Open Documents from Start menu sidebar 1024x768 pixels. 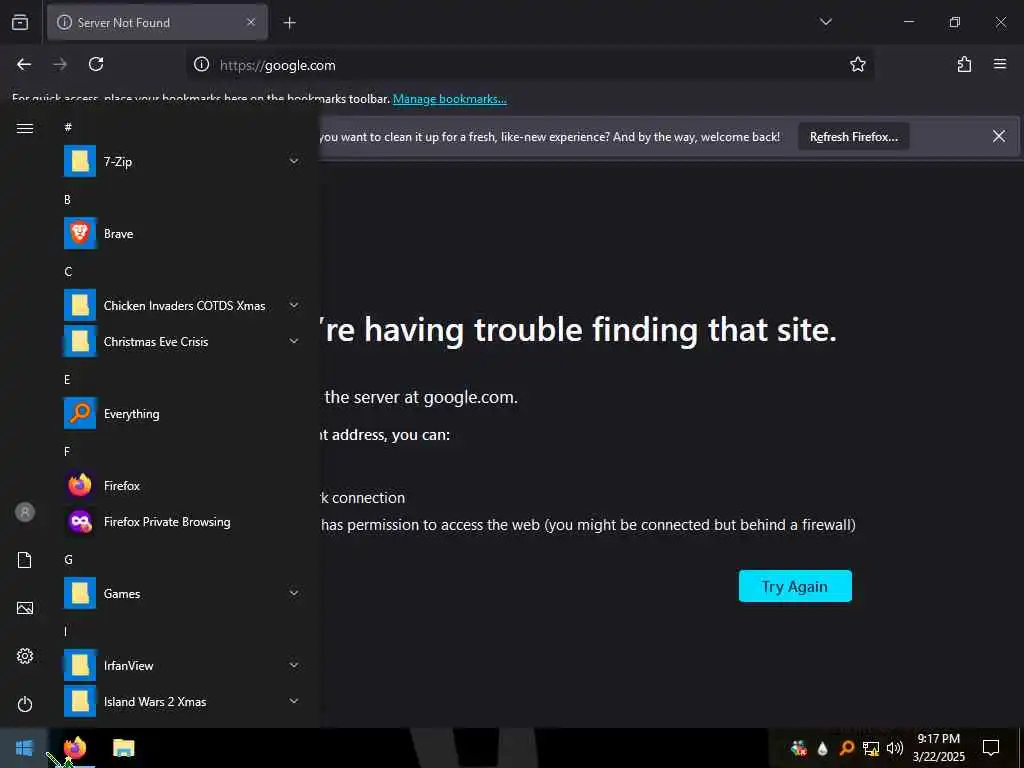point(25,560)
